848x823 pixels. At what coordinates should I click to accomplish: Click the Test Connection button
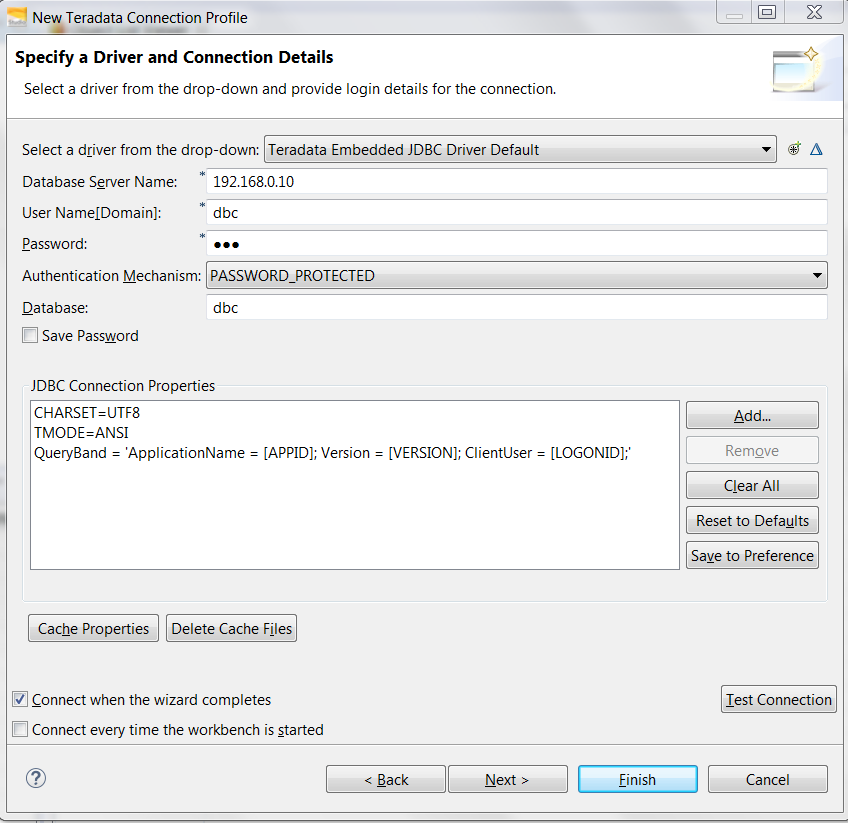point(778,699)
